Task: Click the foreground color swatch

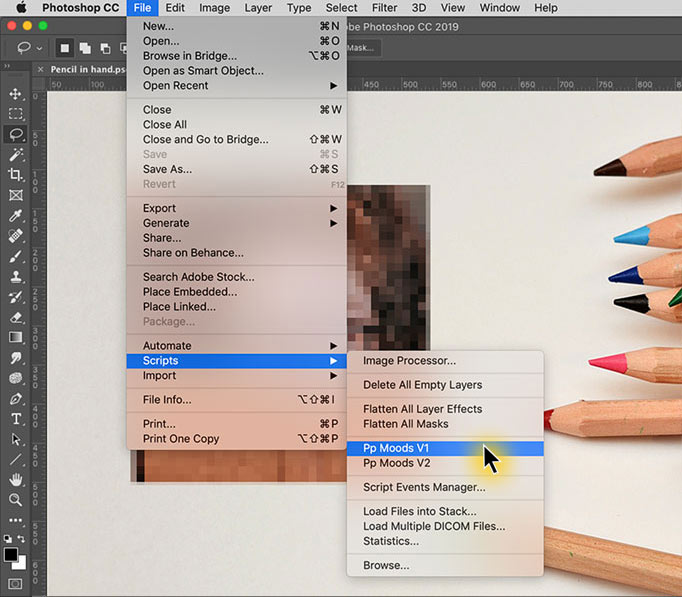Action: pyautogui.click(x=10, y=555)
